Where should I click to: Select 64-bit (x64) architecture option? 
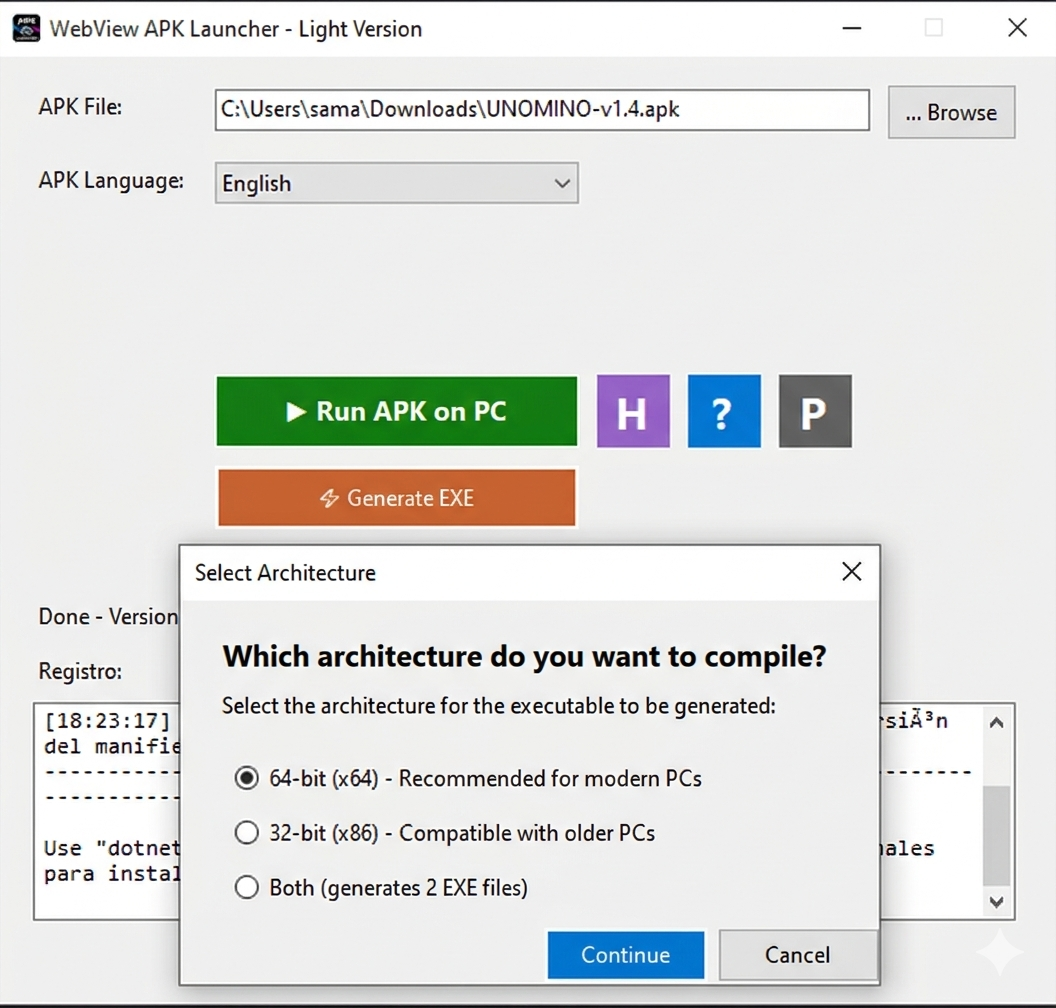point(468,778)
